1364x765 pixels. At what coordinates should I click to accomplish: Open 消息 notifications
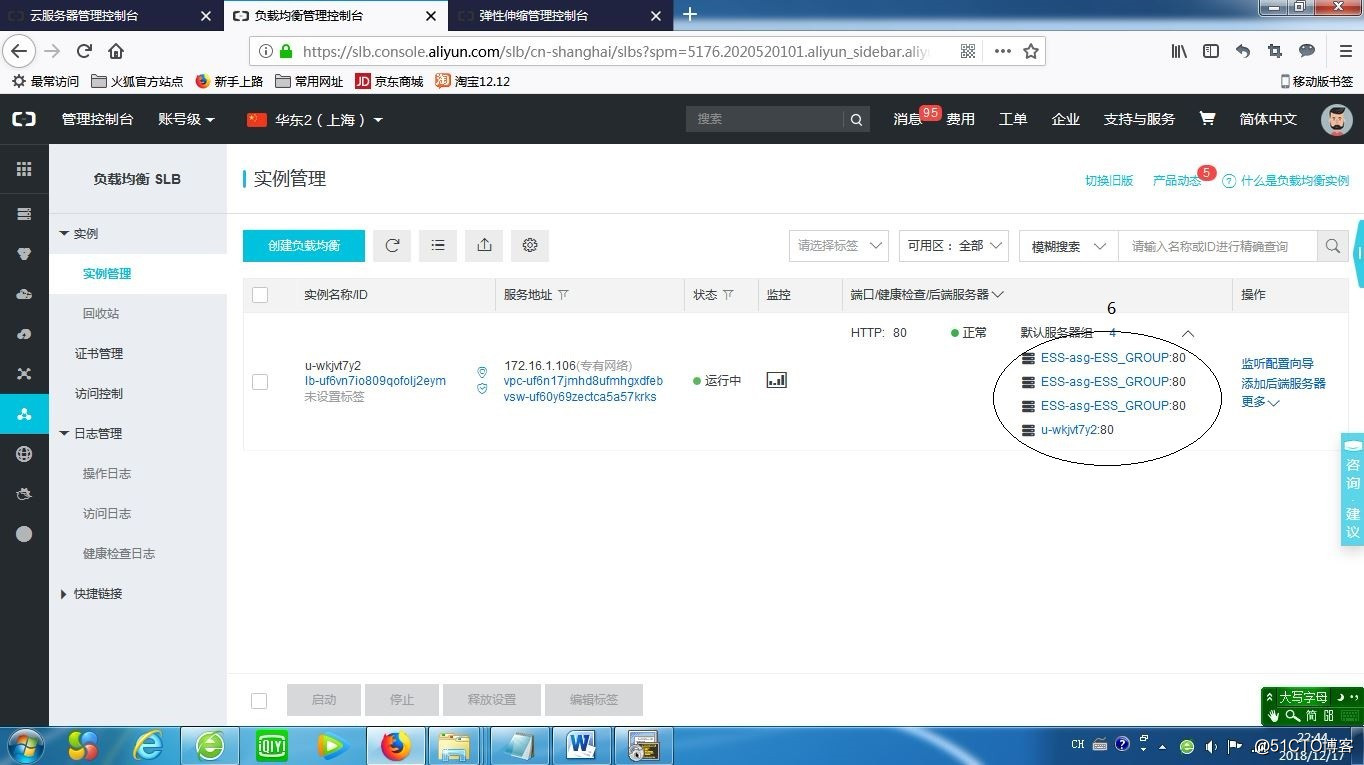pos(908,119)
